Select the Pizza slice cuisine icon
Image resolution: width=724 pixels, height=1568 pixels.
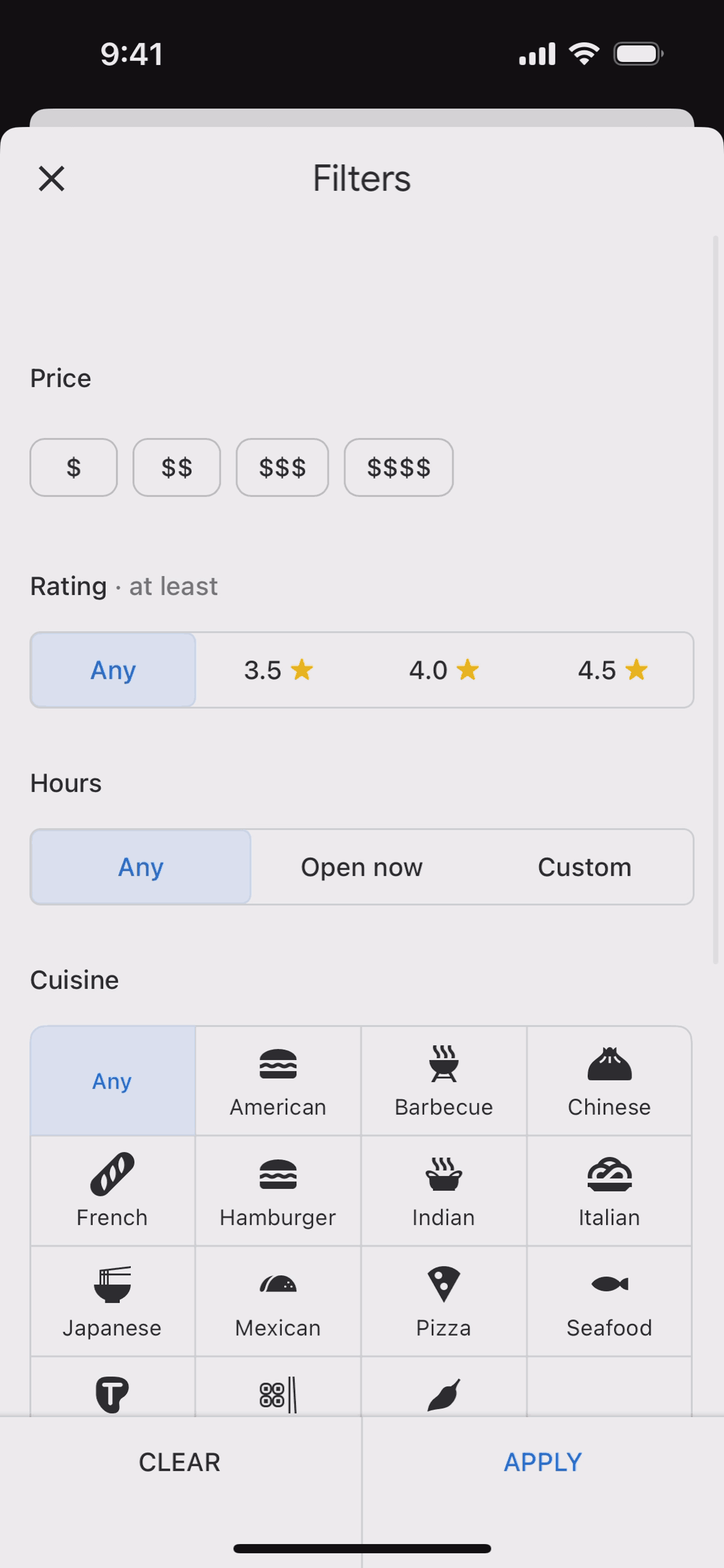pos(443,1284)
